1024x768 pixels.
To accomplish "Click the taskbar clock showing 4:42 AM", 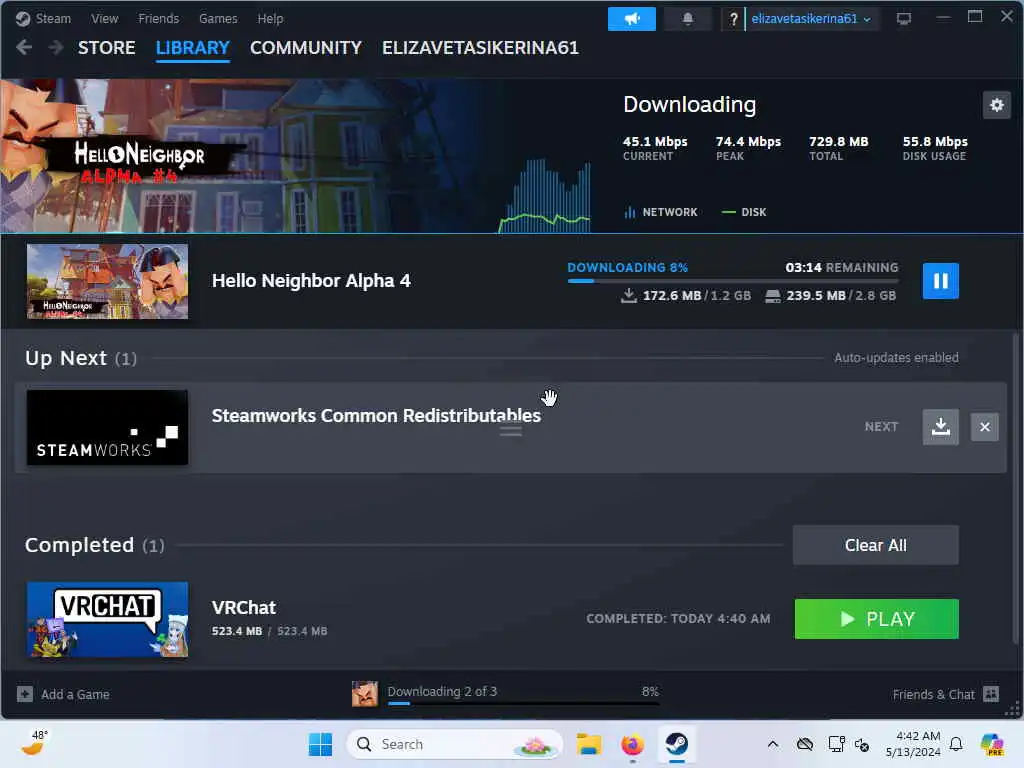I will (913, 744).
